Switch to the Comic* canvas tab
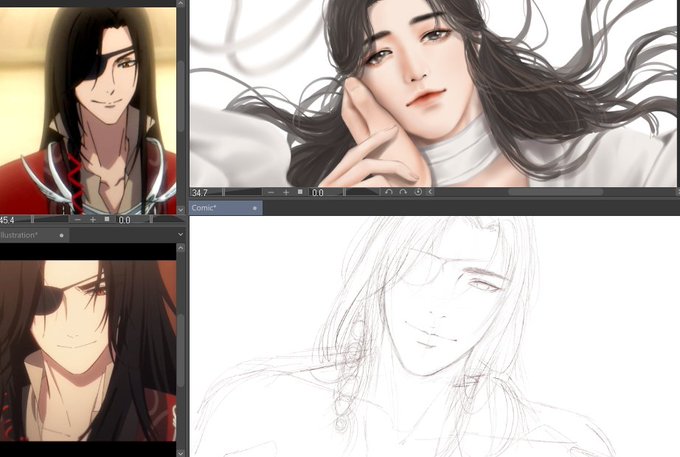The height and width of the screenshot is (457, 680). pos(226,208)
